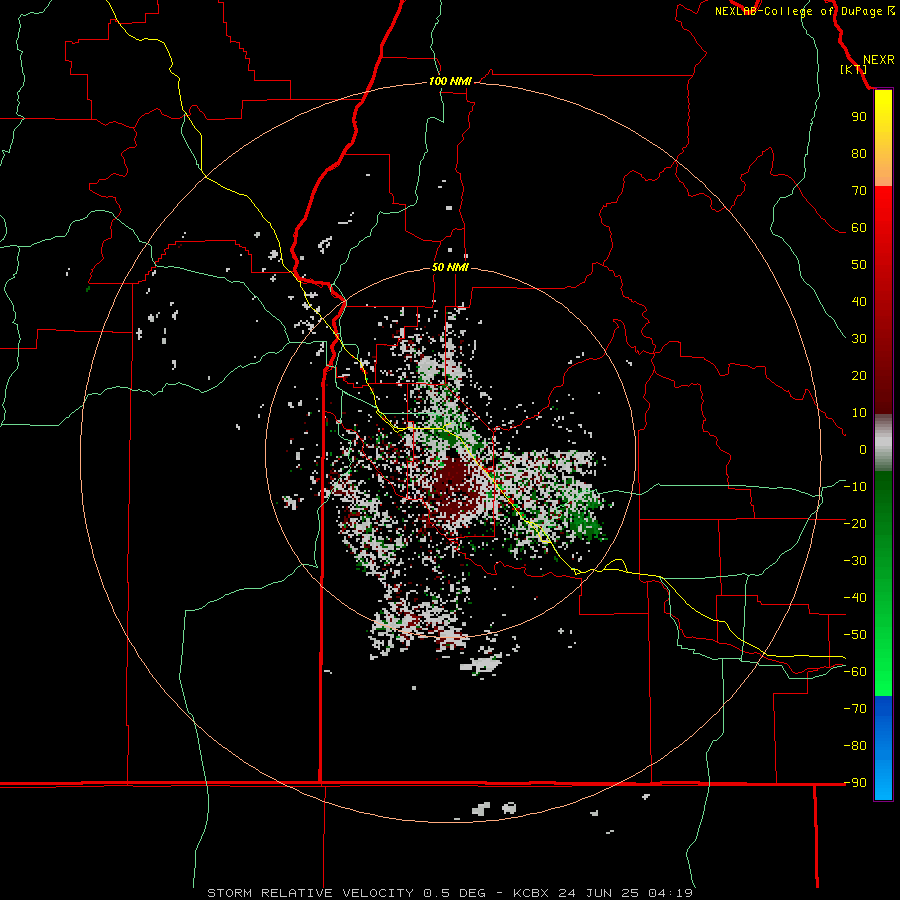Click the 40 value on the velocity scale
900x900 pixels.
pos(859,301)
